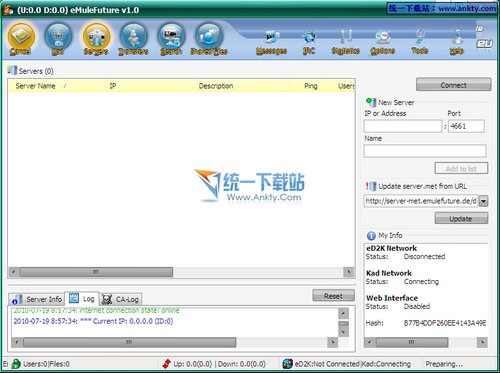Click the server list scroll-left arrow
The height and width of the screenshot is (373, 500).
(14, 272)
